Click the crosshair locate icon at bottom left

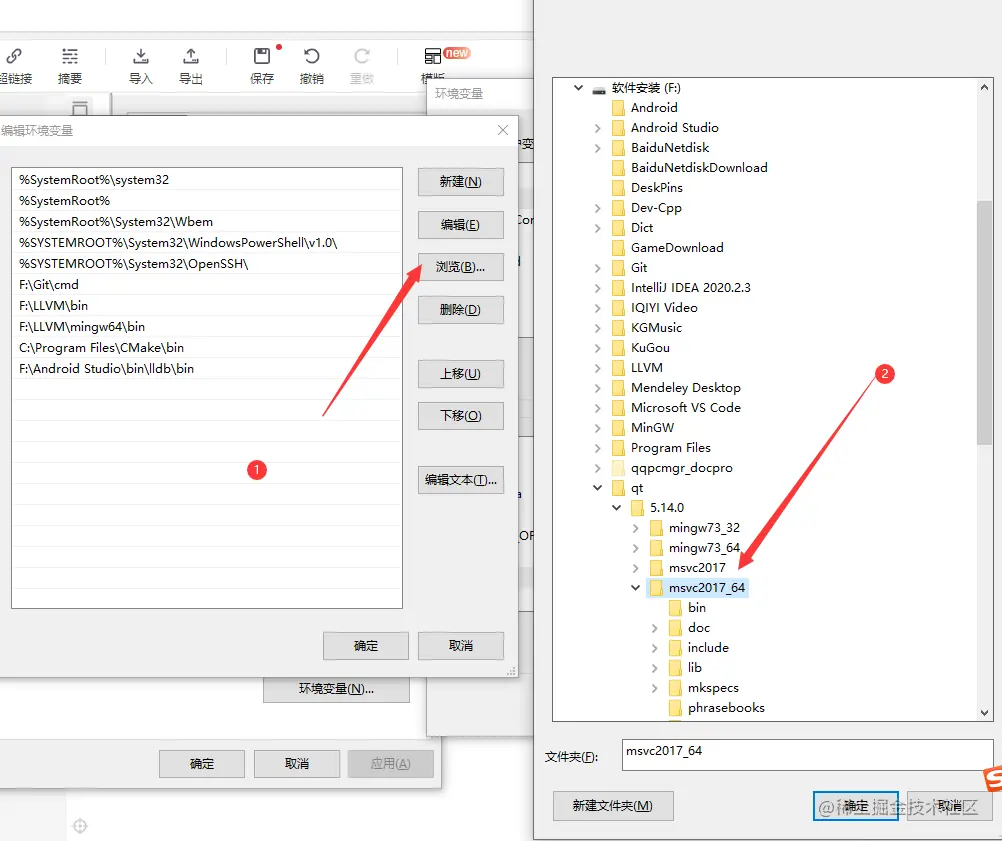80,826
